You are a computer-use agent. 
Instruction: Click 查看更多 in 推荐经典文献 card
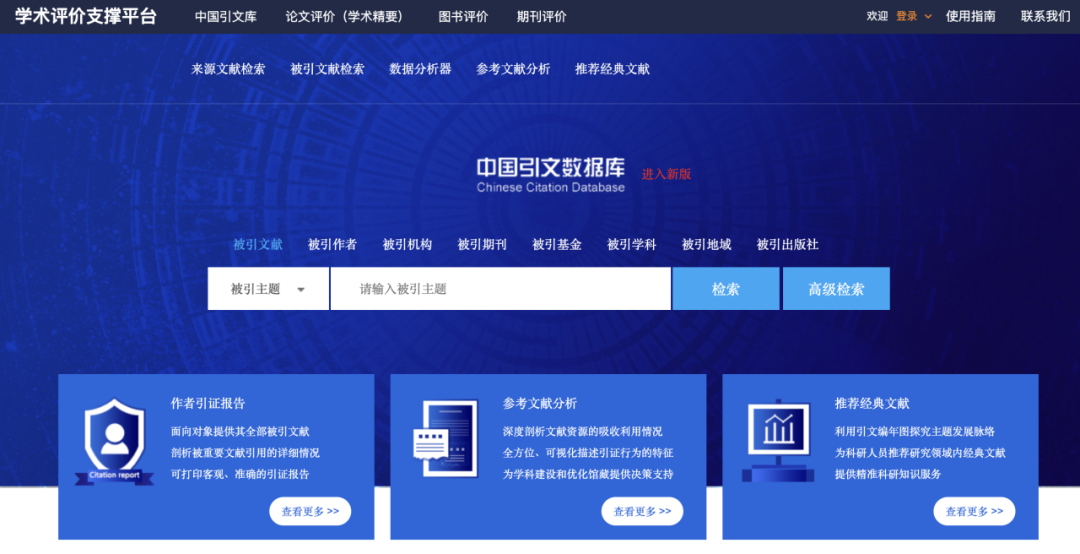coord(974,511)
